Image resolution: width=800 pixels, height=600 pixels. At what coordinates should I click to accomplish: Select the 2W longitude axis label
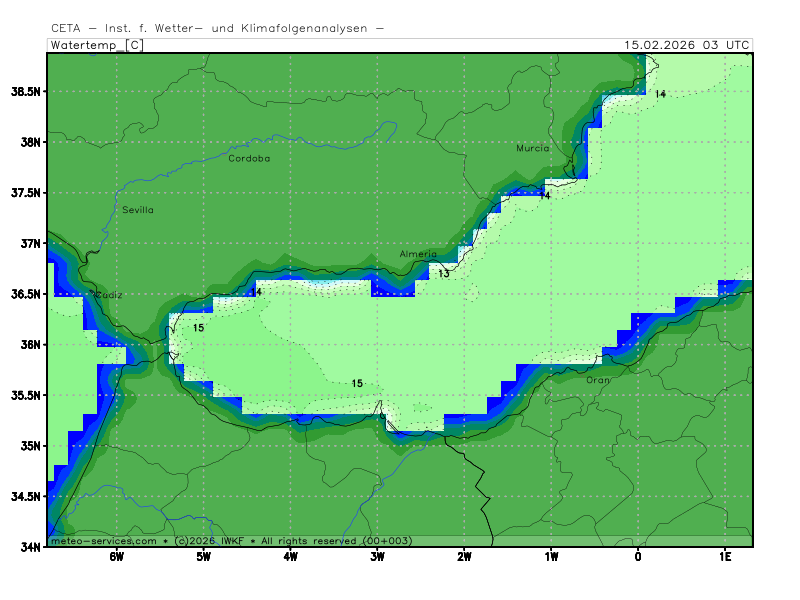click(464, 557)
